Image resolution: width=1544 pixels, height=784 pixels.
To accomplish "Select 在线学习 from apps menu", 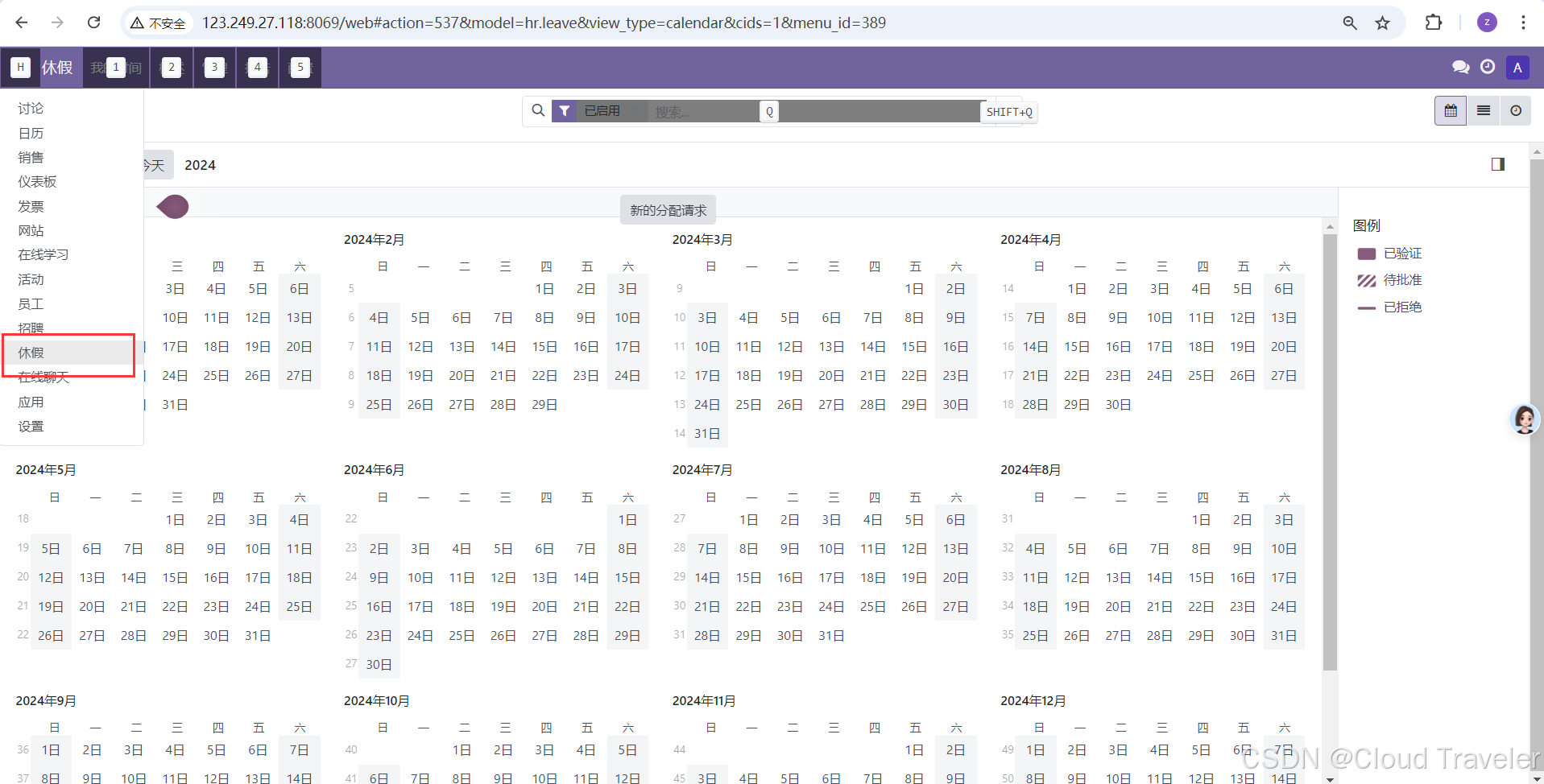I will pyautogui.click(x=43, y=255).
